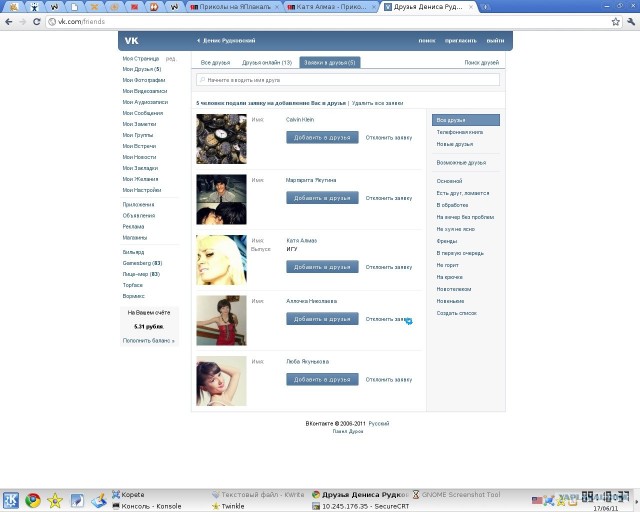Open Люба Якунькова's avatar photo
The image size is (640, 512).
click(221, 381)
